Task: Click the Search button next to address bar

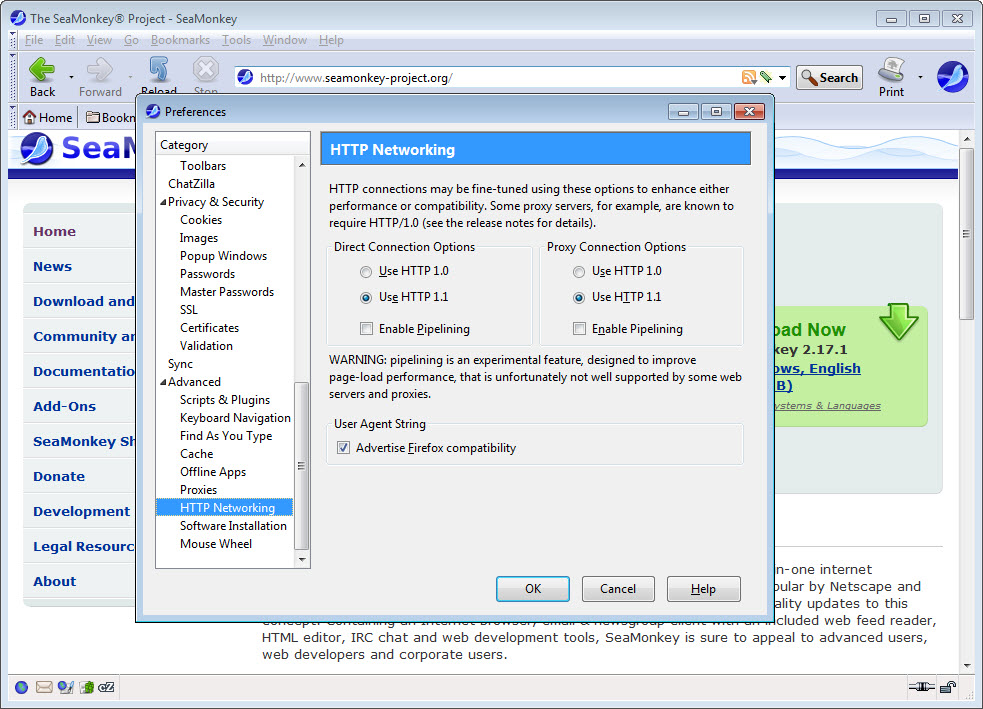Action: 829,78
